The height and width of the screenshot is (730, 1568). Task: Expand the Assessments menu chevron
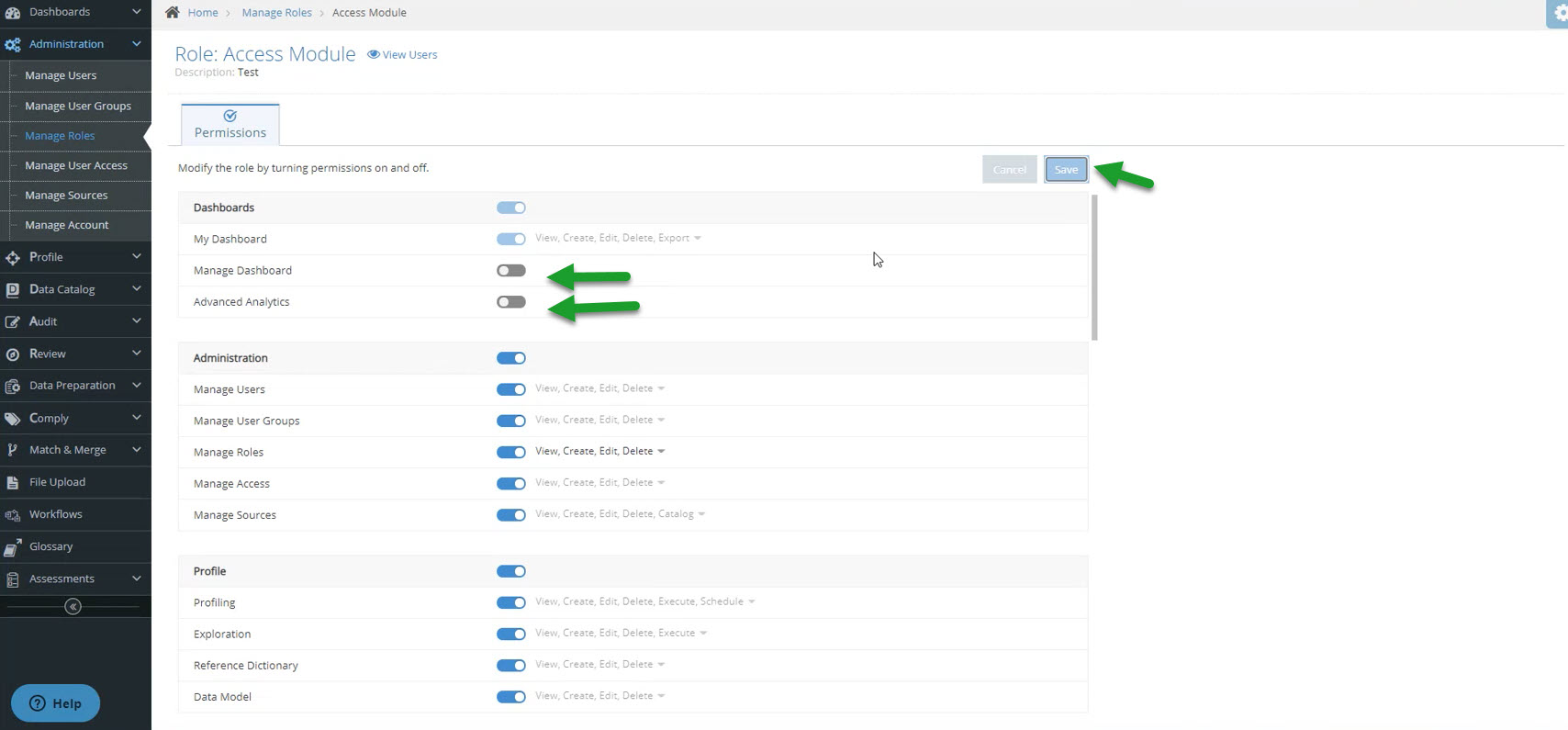137,578
